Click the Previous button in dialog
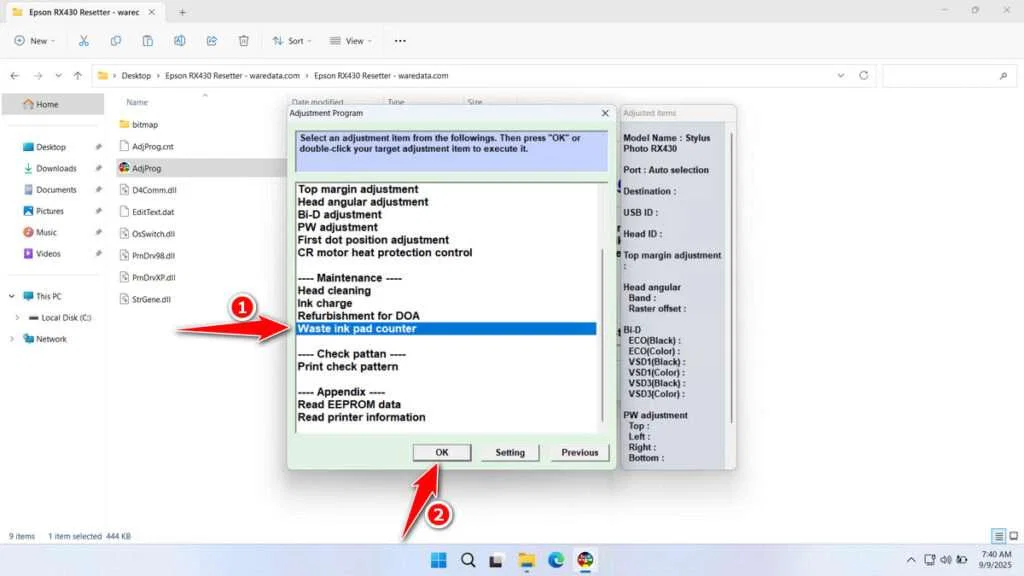1024x576 pixels. 579,452
